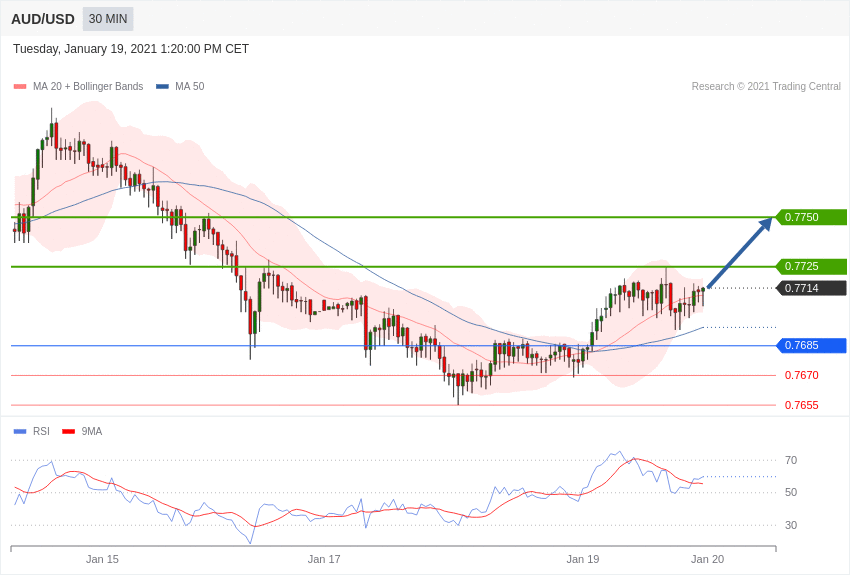Viewport: 850px width, 576px height.
Task: Click the MA 50 legend color swatch
Action: click(x=163, y=87)
